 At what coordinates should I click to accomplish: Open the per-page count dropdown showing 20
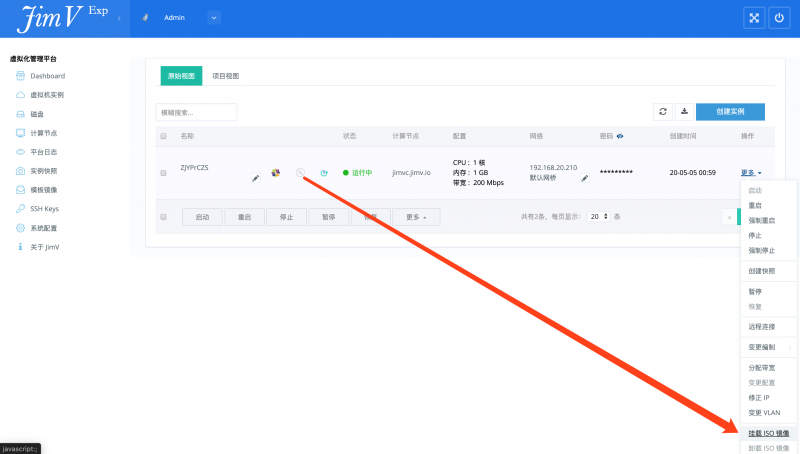(x=597, y=216)
